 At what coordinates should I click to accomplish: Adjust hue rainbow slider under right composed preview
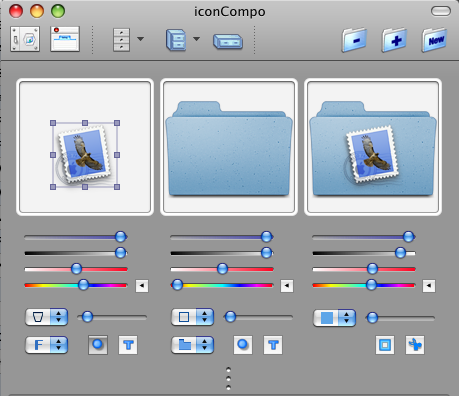pyautogui.click(x=364, y=285)
